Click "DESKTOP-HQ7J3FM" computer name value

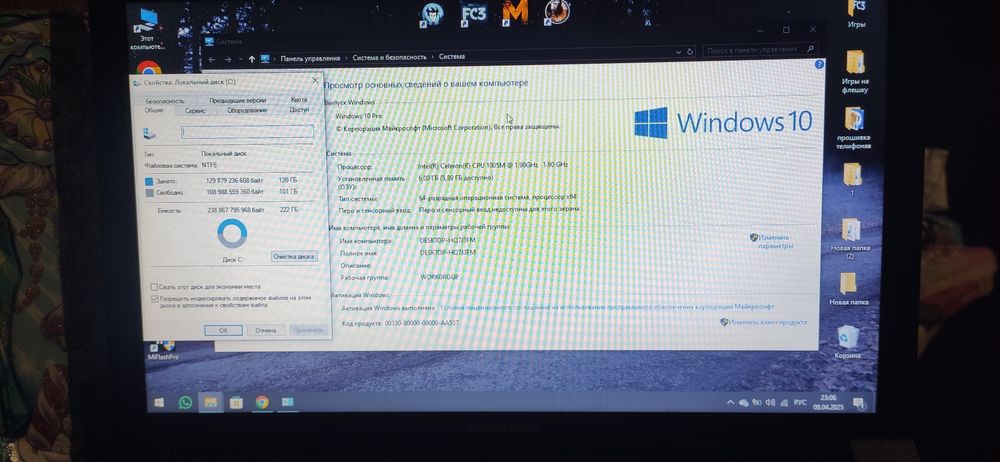pyautogui.click(x=448, y=241)
